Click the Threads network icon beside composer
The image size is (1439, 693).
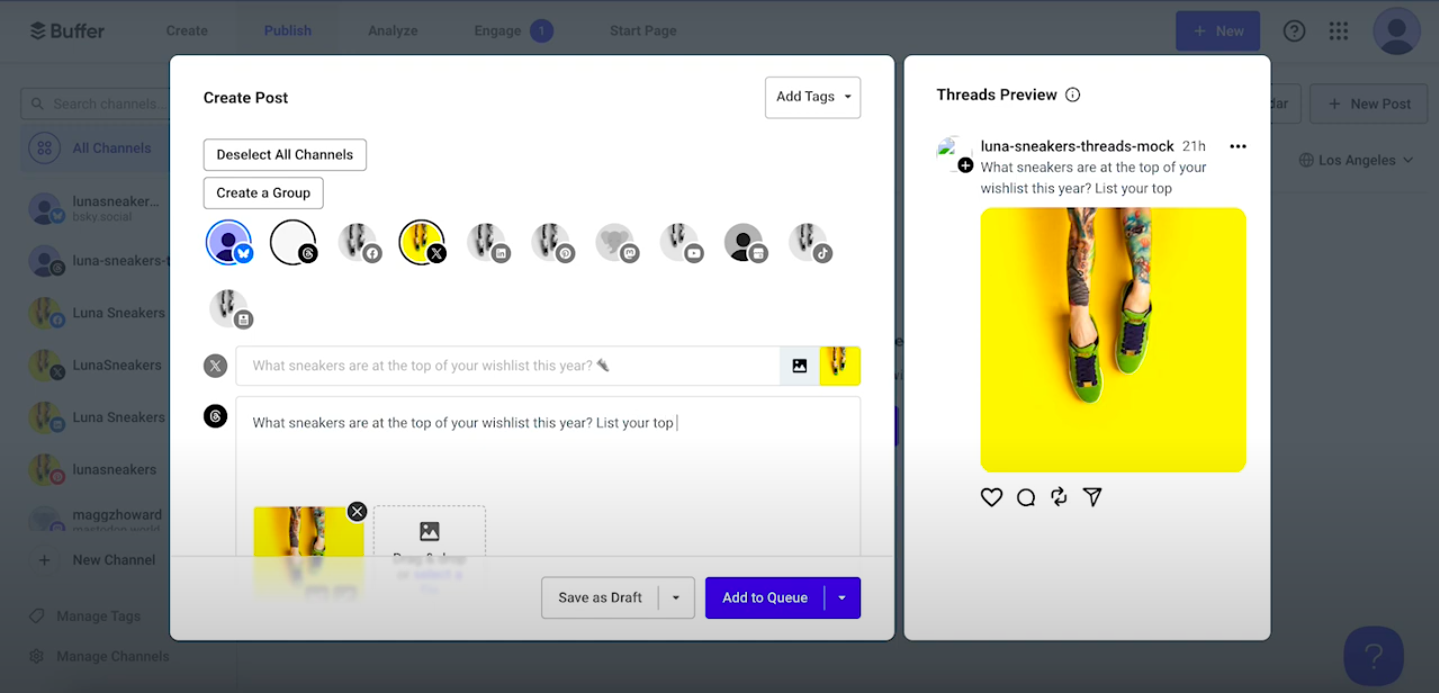point(215,416)
